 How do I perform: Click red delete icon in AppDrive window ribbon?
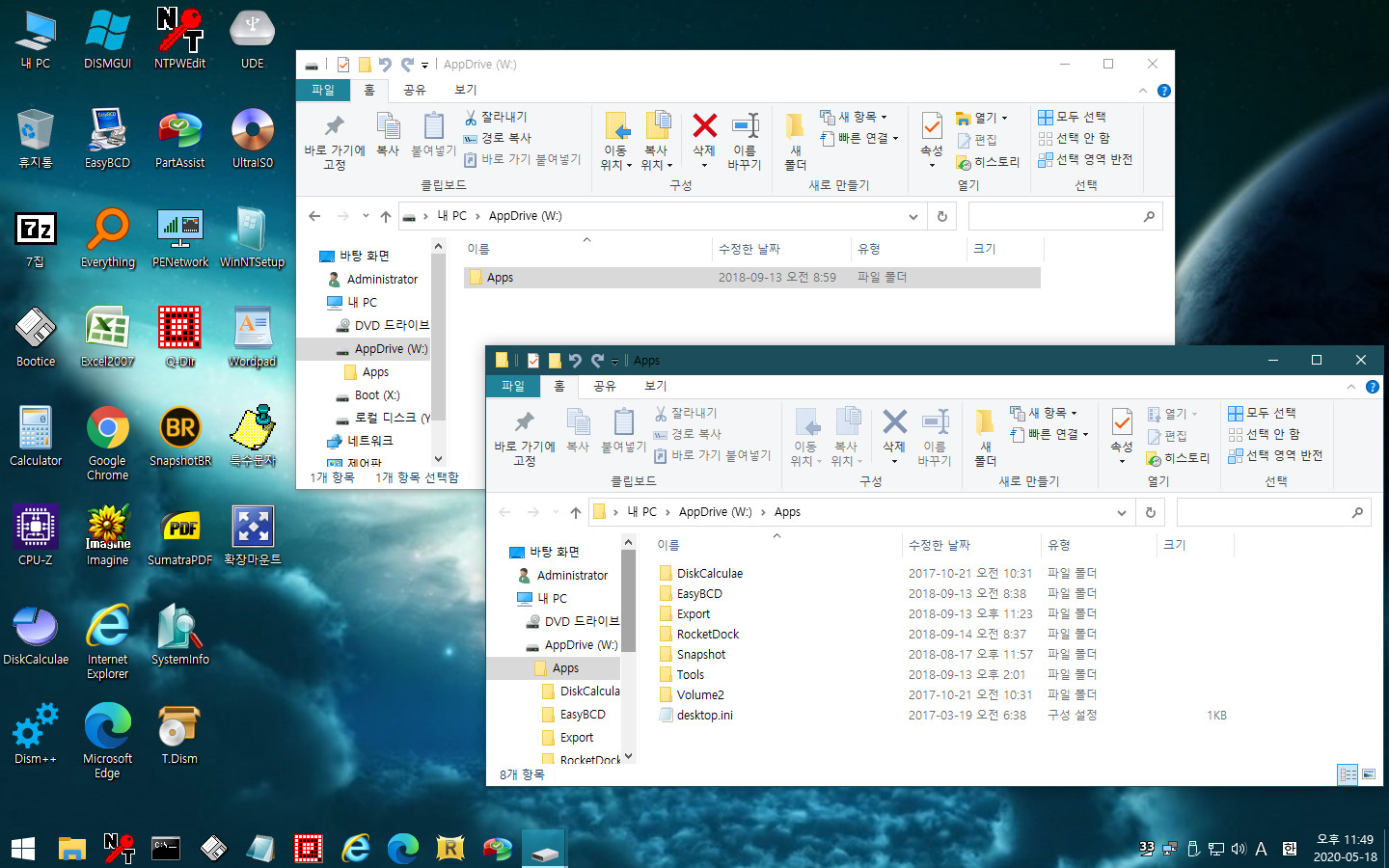tap(704, 125)
